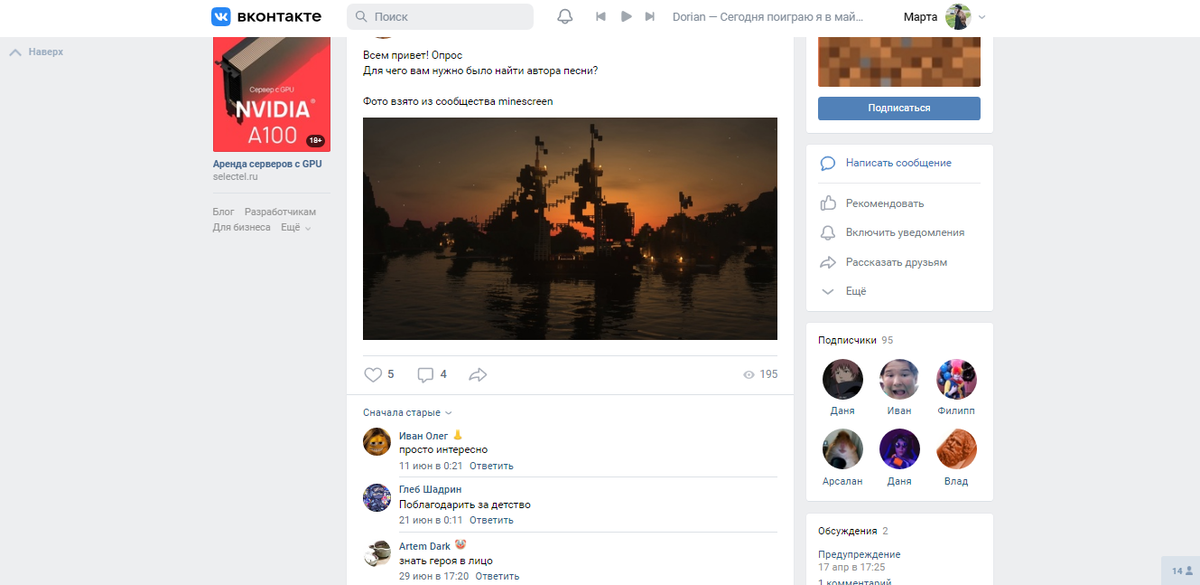Open the 21 июн в 0:11 timestamp
Image resolution: width=1200 pixels, height=585 pixels.
click(430, 520)
